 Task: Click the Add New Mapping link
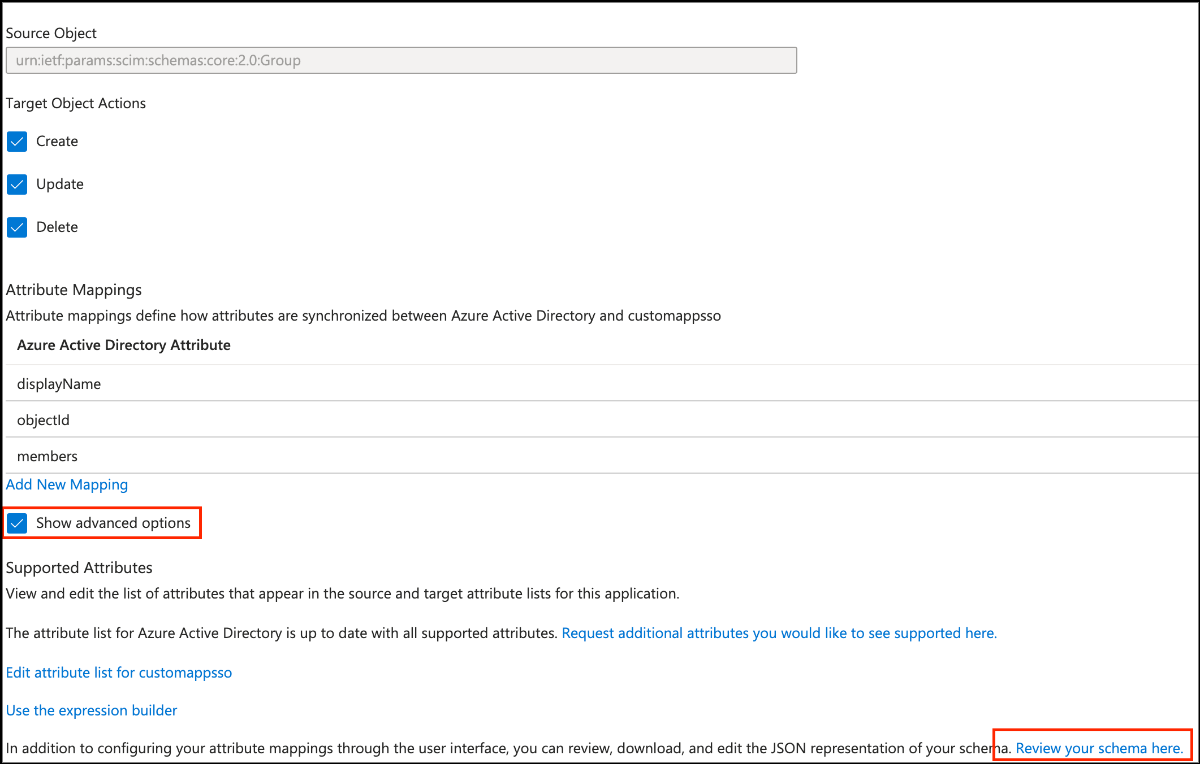(x=67, y=485)
